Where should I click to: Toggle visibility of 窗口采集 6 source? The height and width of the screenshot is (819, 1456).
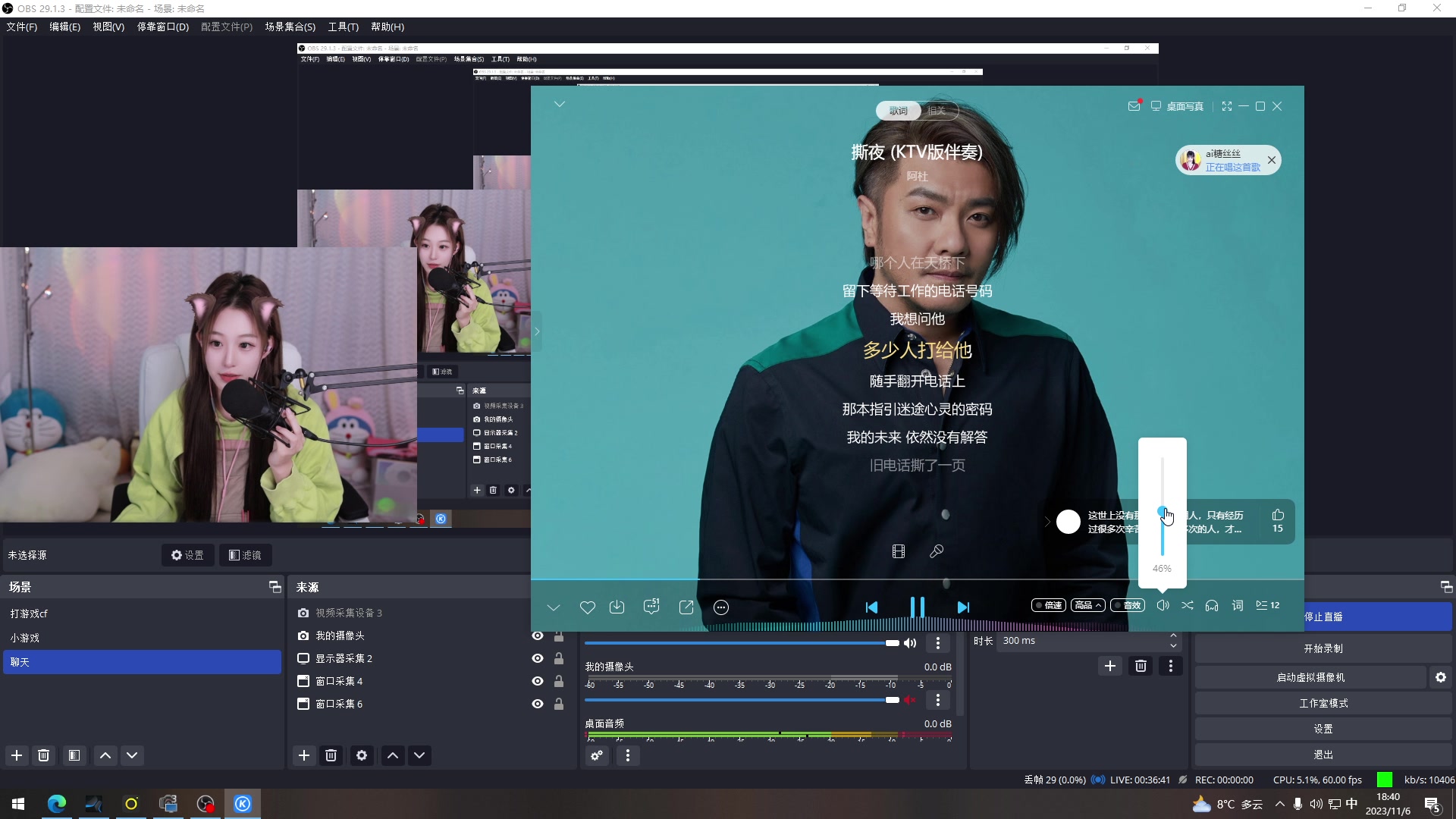(538, 704)
